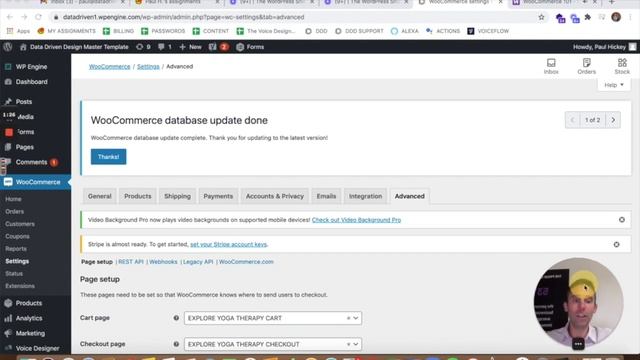
Task: Dismiss the Stripe almost ready notice
Action: coord(616,244)
